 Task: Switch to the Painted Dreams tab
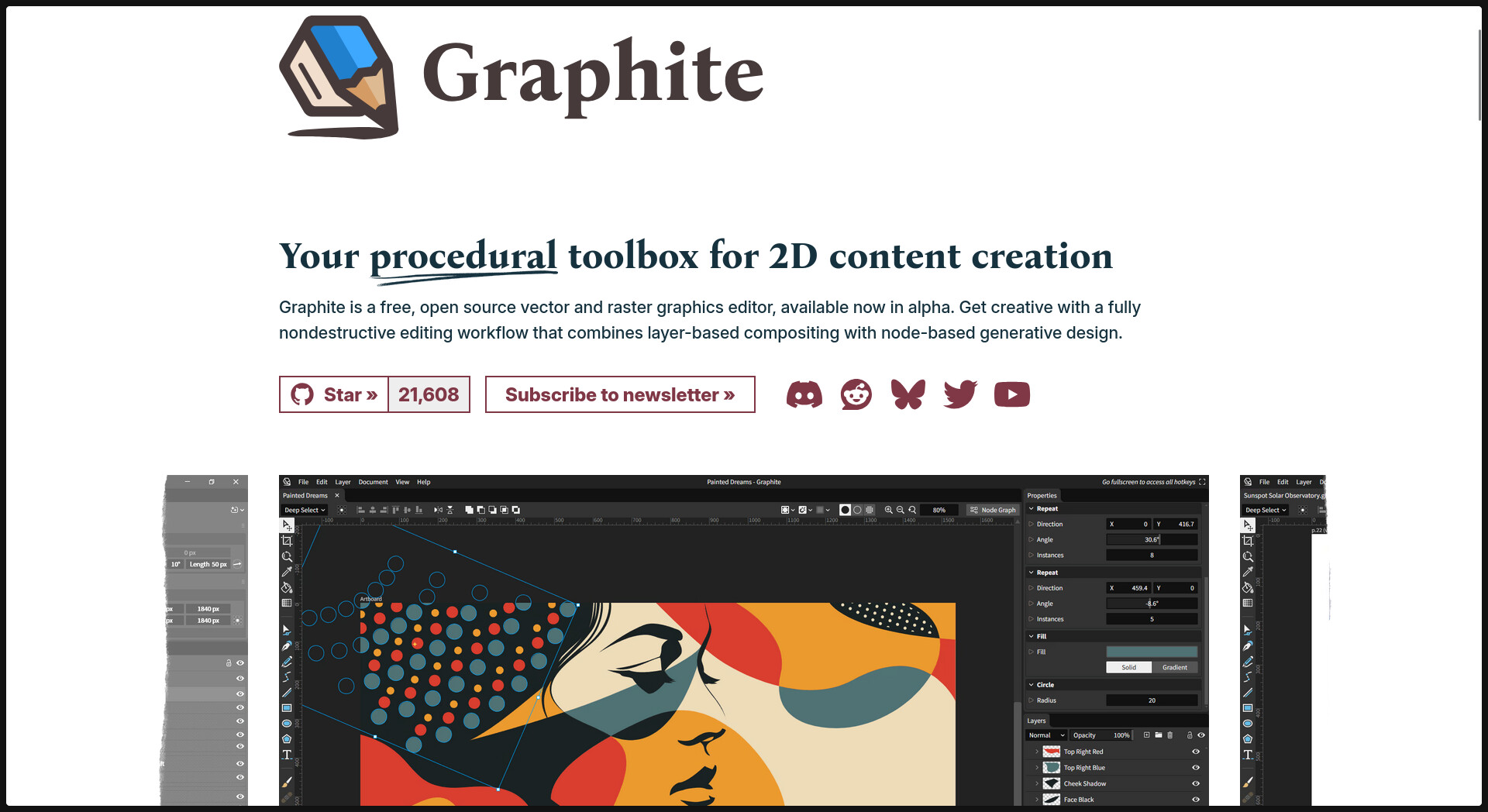(305, 496)
